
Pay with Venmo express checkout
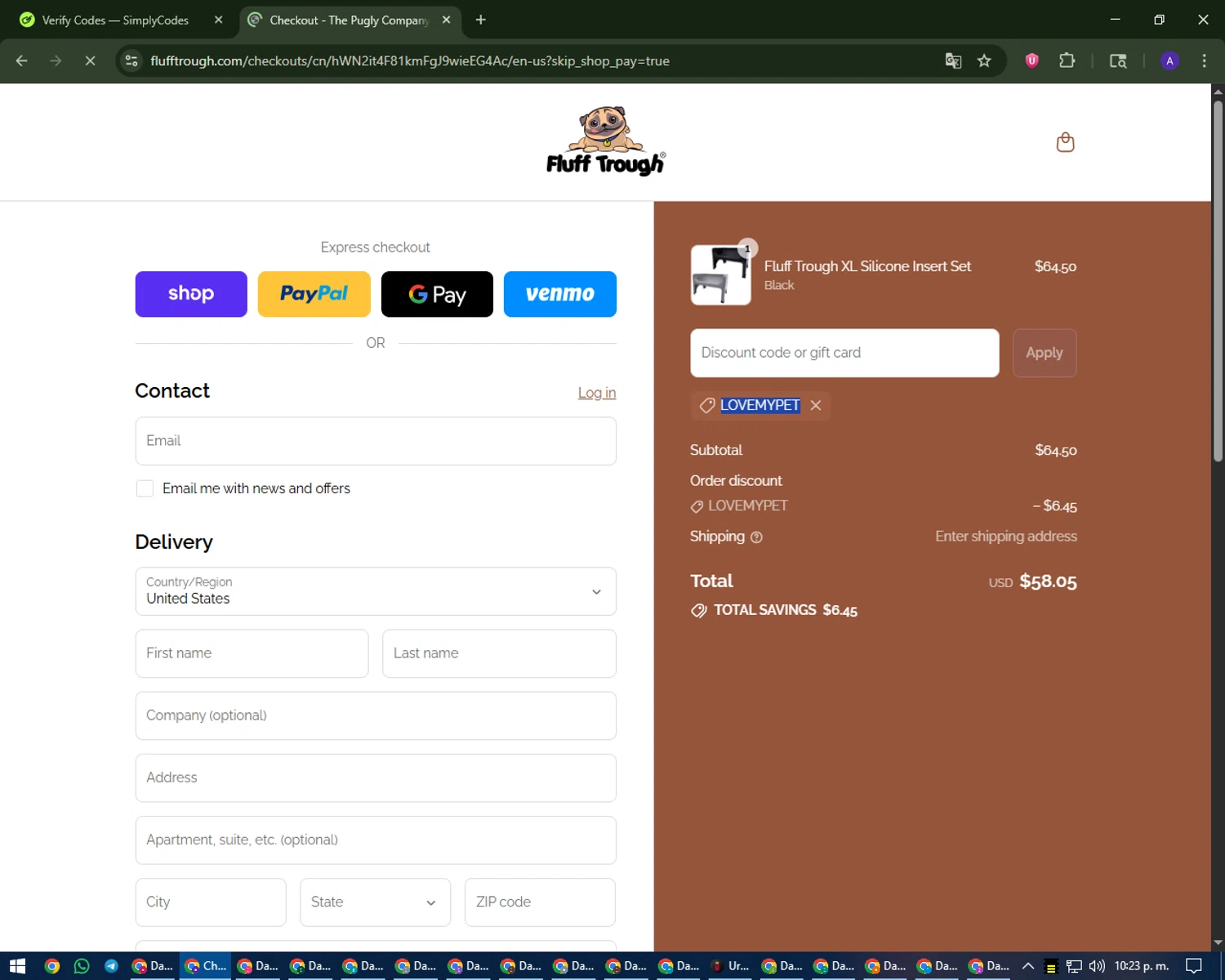560,294
